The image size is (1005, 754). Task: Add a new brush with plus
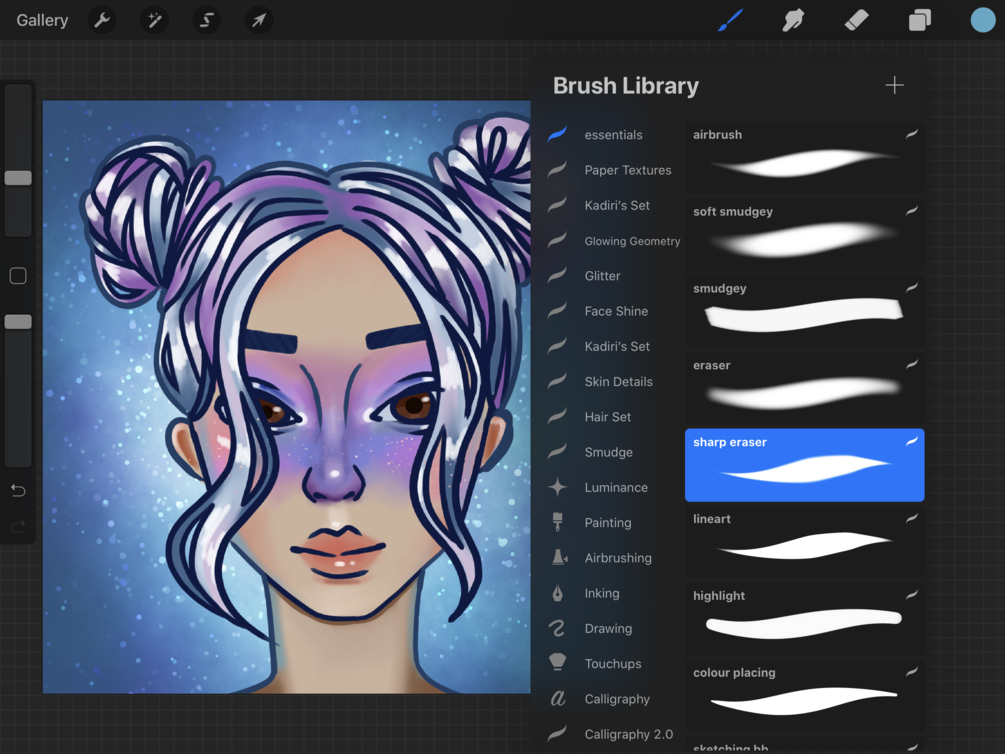coord(894,85)
